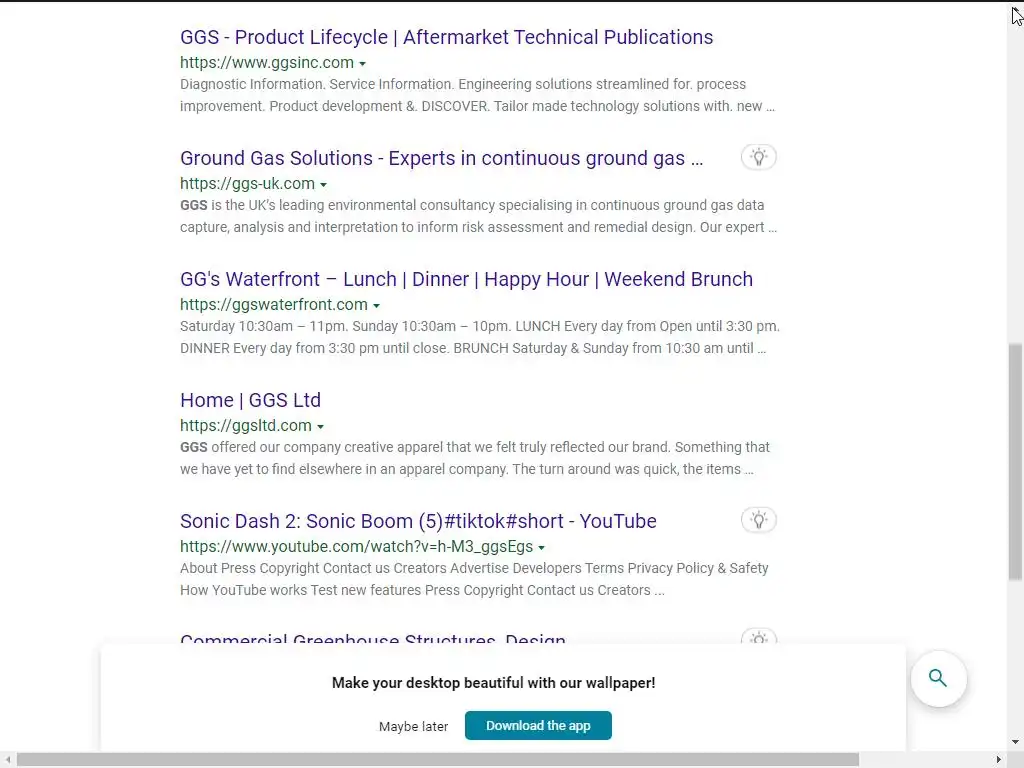Dismiss wallpaper prompt with Maybe later
The height and width of the screenshot is (768, 1024).
(413, 726)
